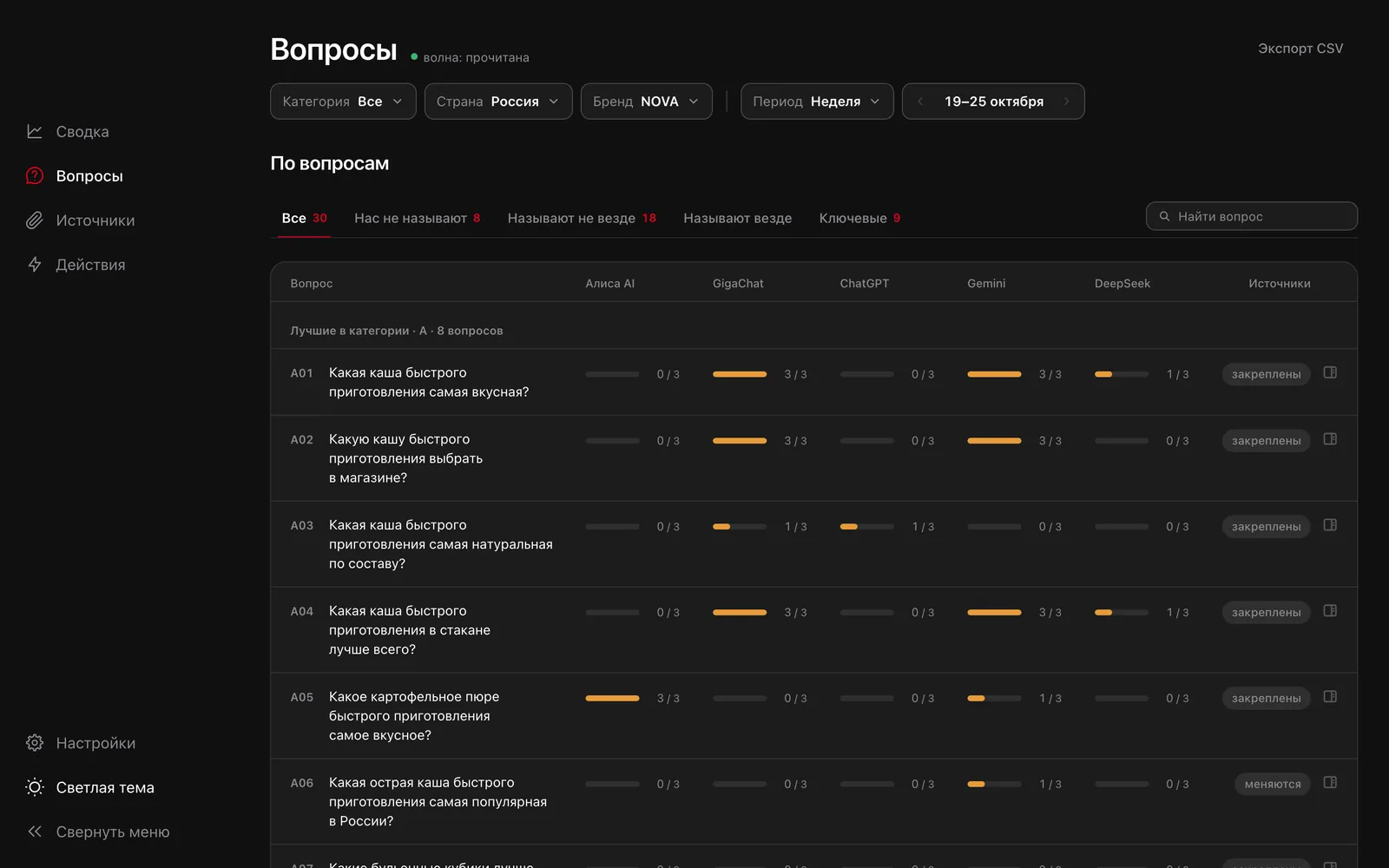Collapse the menu via Свернуть меню

tap(98, 832)
